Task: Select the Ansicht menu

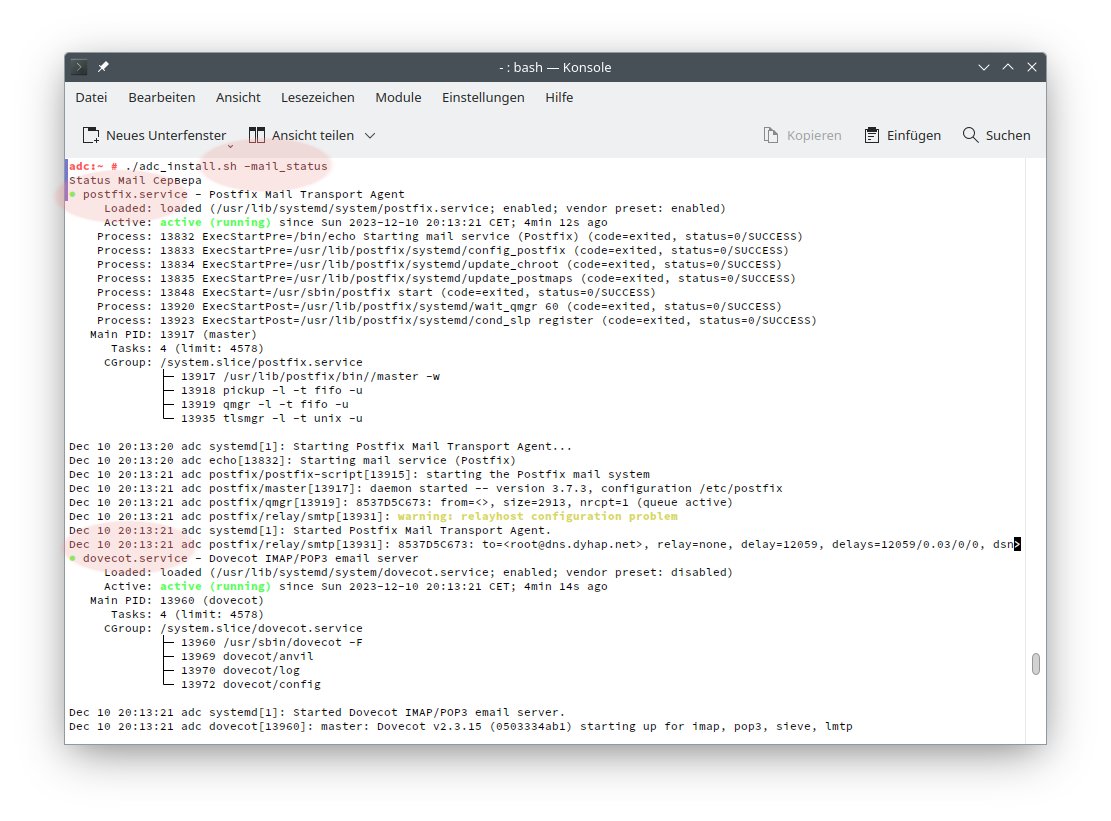Action: pos(238,97)
